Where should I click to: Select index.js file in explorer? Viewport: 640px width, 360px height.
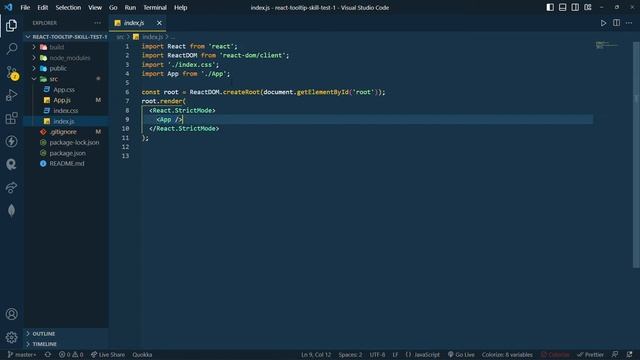(66, 121)
